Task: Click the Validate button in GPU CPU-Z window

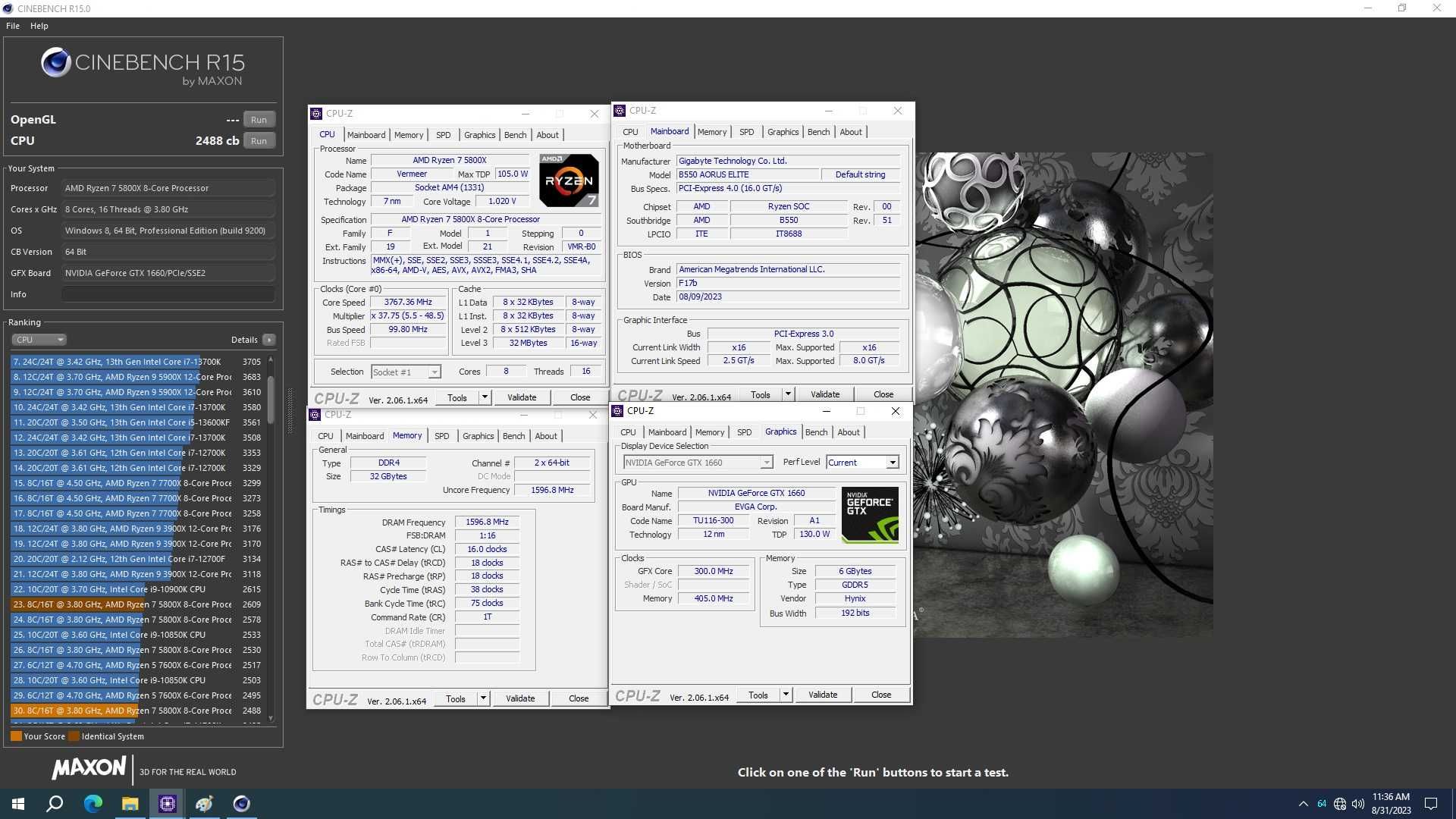Action: 821,694
